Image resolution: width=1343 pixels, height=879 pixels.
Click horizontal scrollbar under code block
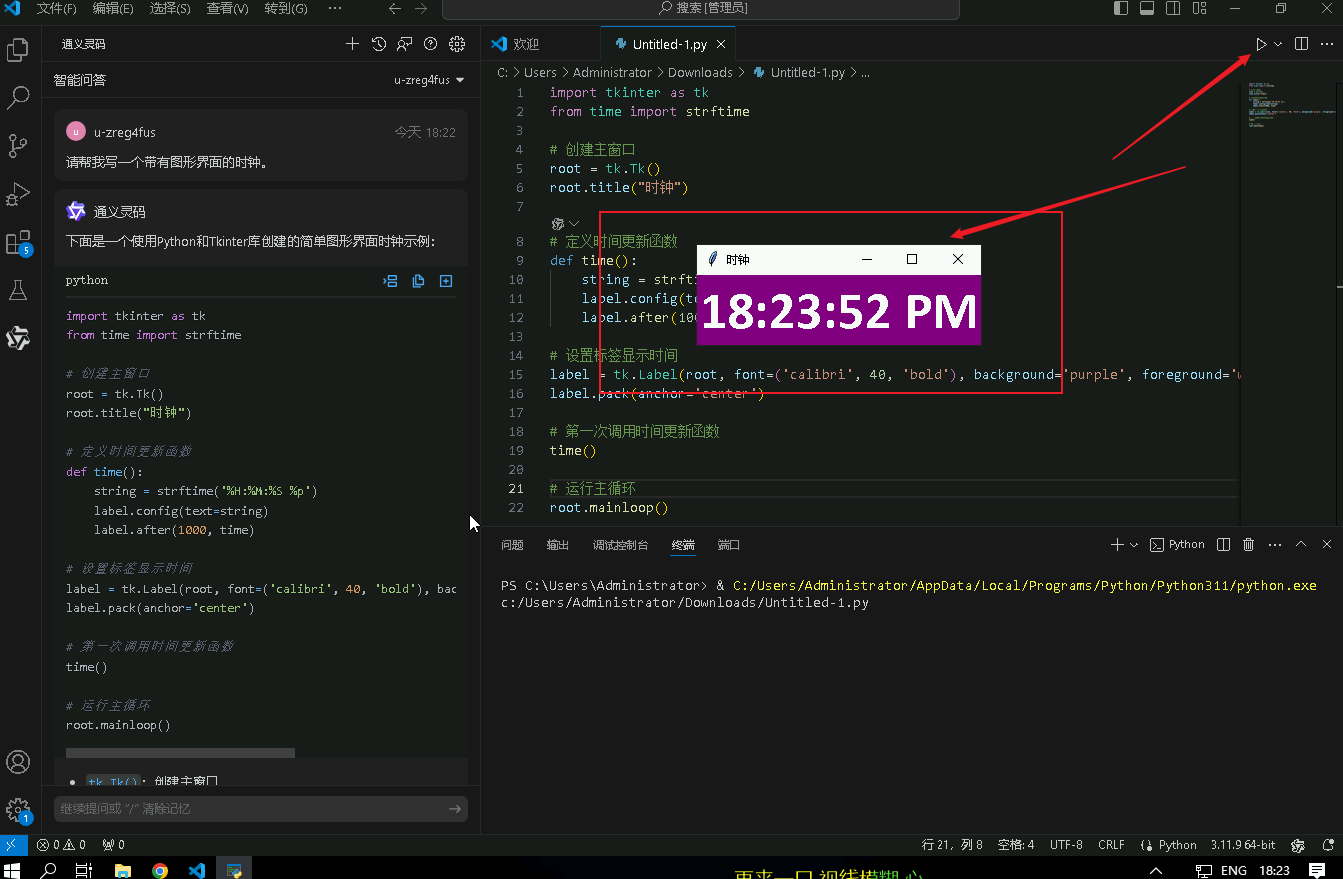[180, 752]
